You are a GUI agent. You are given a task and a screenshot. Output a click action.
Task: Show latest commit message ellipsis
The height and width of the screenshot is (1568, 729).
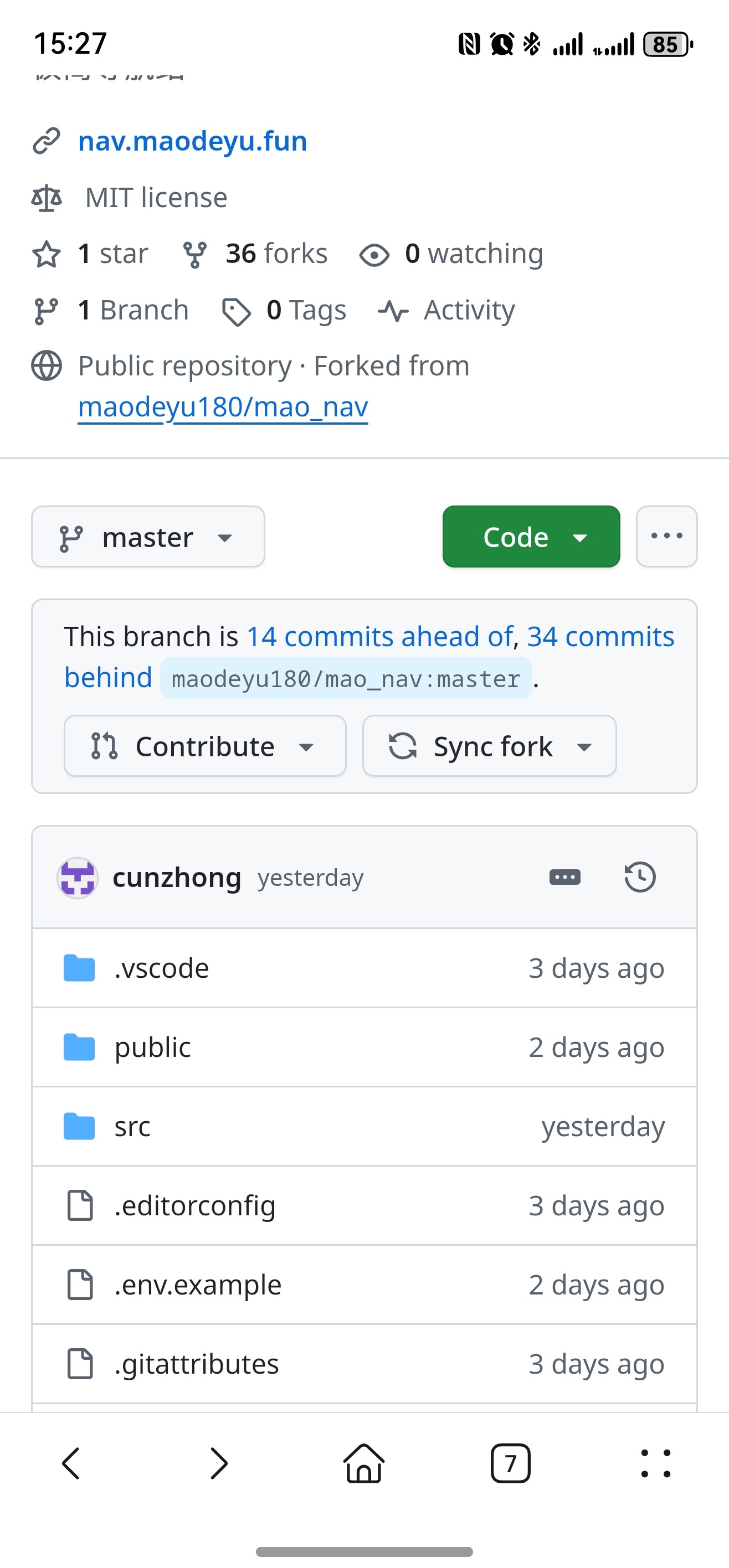point(564,877)
